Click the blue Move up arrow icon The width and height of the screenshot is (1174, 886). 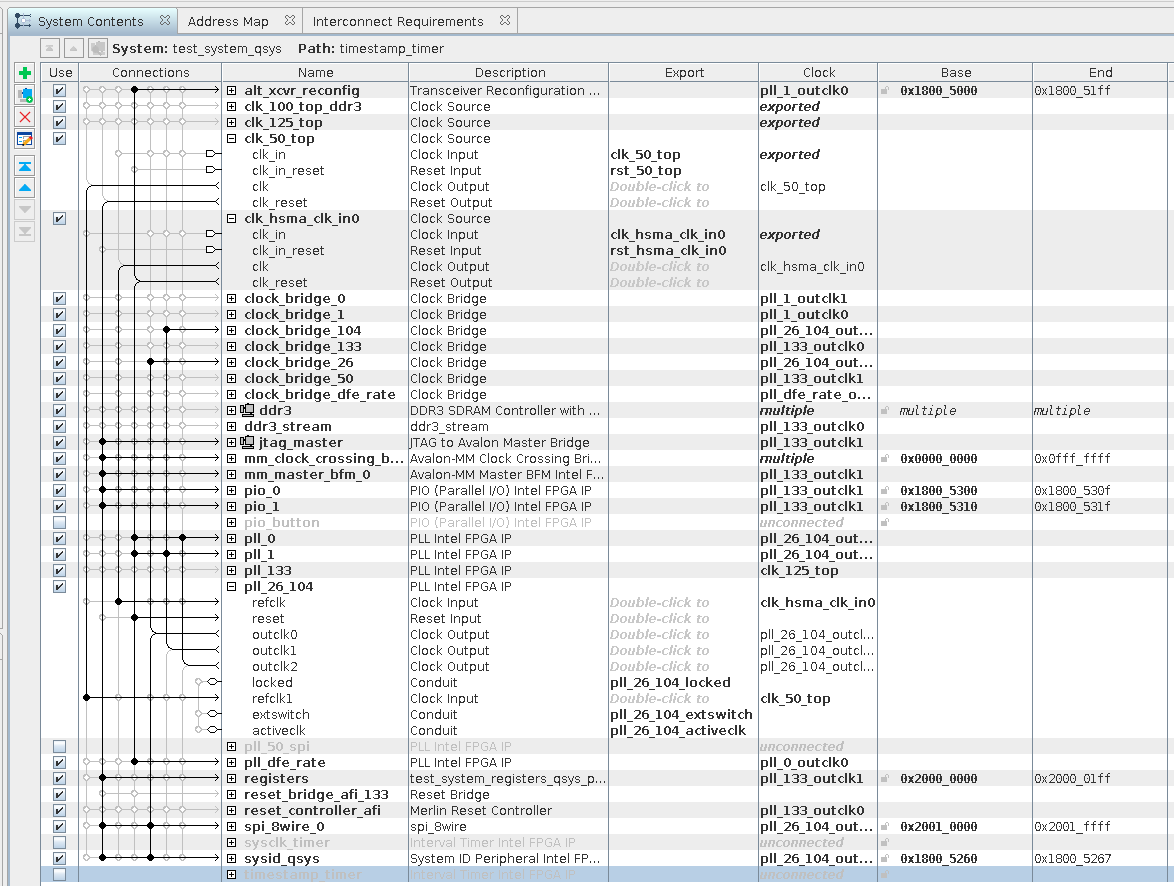coord(25,188)
